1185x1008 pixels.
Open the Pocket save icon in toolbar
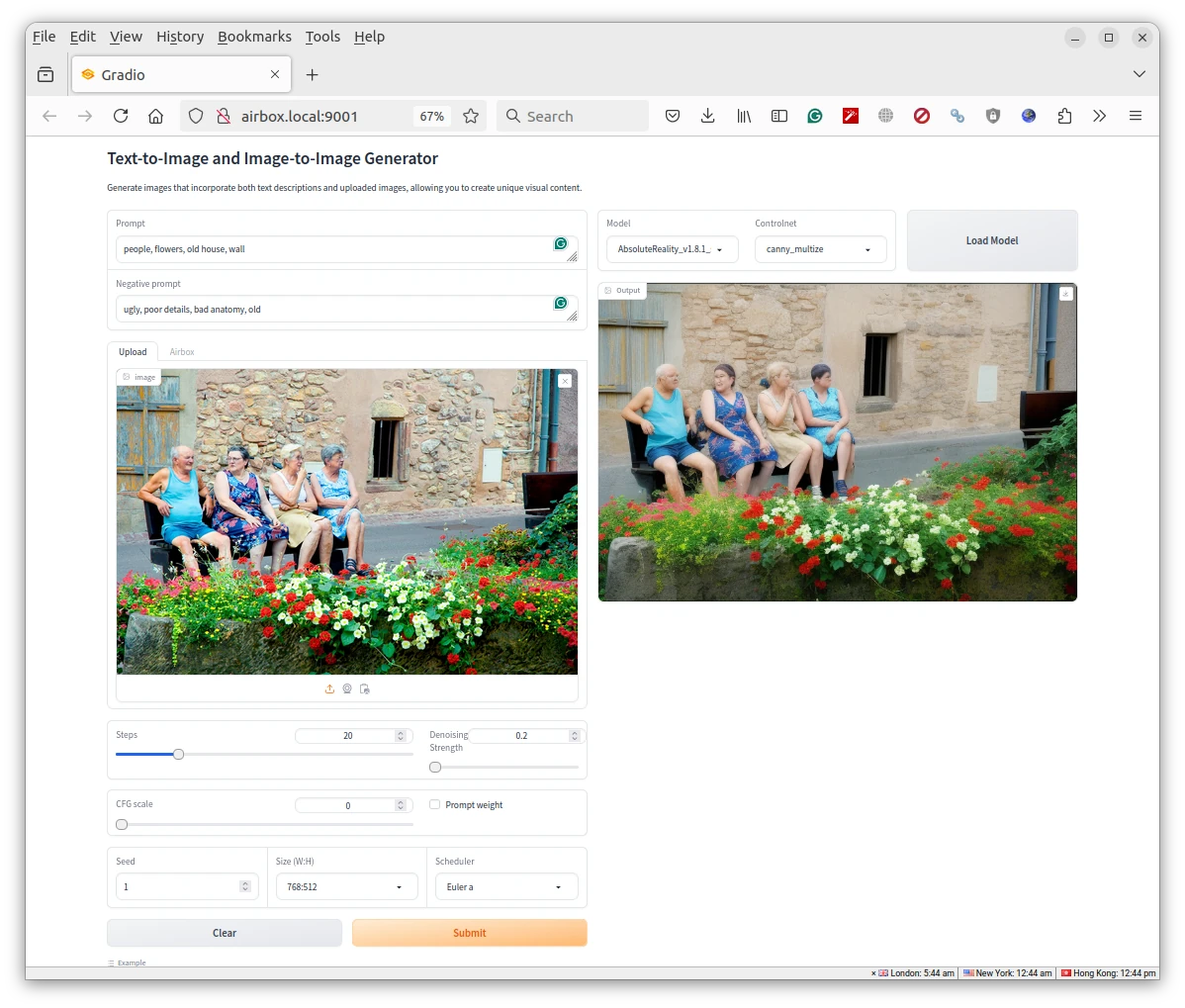click(x=673, y=117)
